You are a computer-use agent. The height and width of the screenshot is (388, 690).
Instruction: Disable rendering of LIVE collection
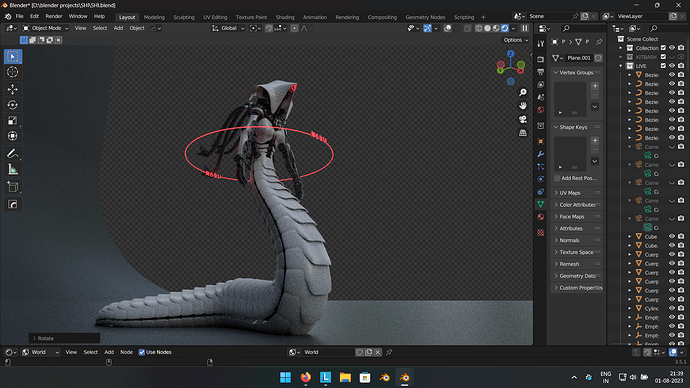[681, 66]
